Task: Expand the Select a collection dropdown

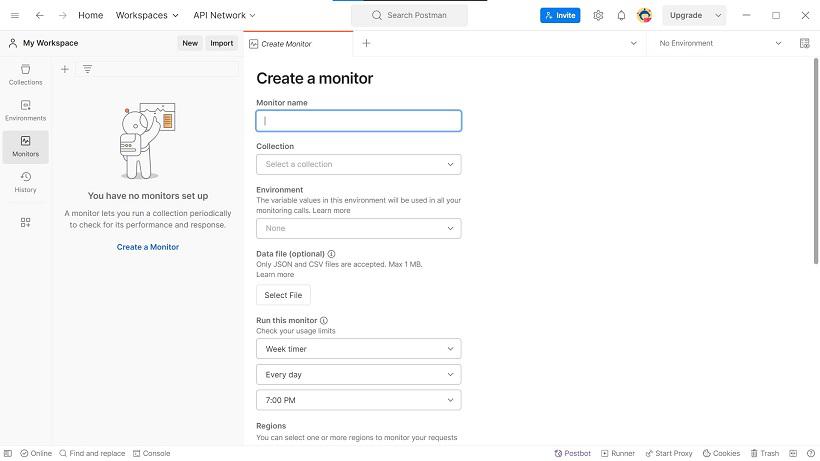Action: click(359, 164)
